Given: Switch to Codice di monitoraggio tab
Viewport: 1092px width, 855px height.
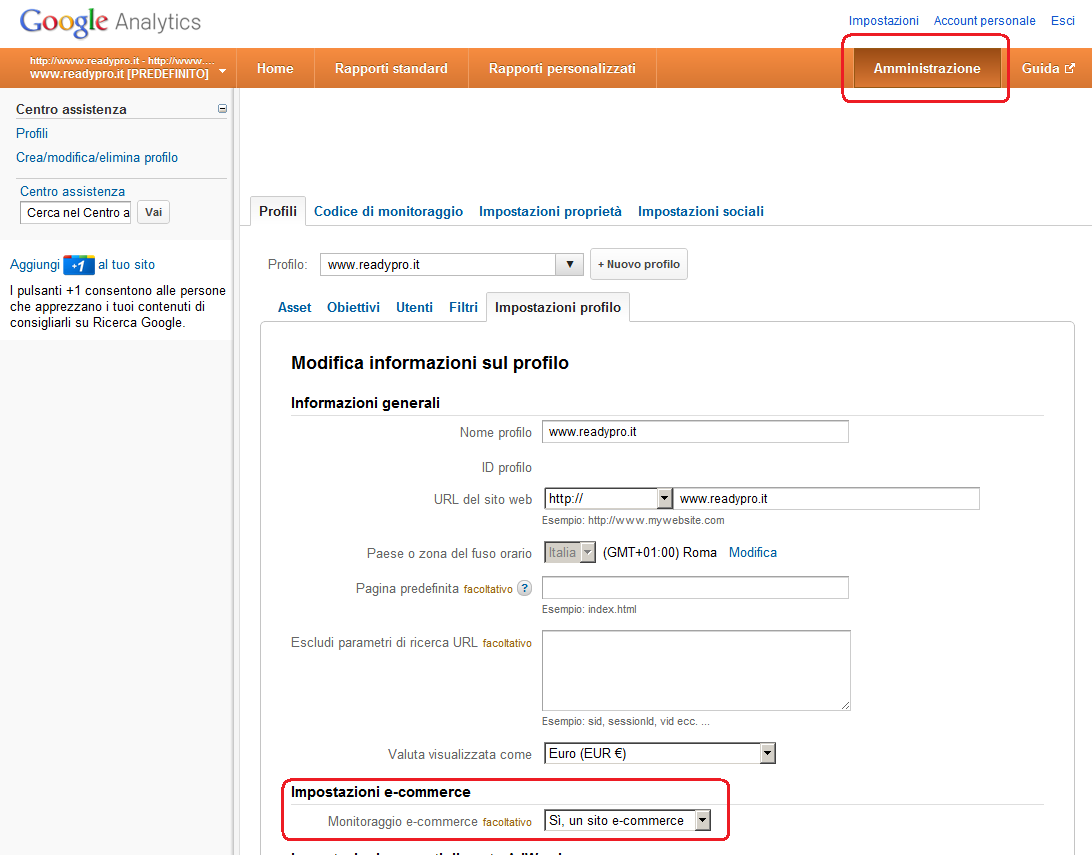Looking at the screenshot, I should tap(389, 211).
